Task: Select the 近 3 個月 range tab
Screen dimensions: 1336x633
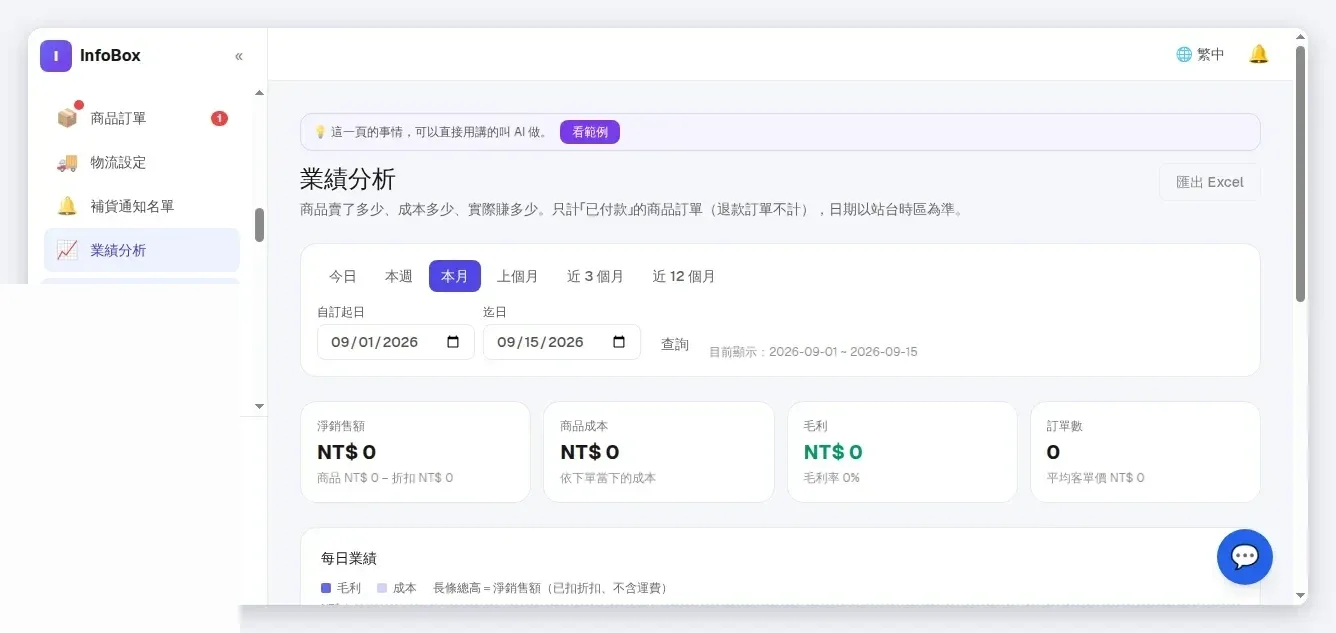Action: click(596, 276)
